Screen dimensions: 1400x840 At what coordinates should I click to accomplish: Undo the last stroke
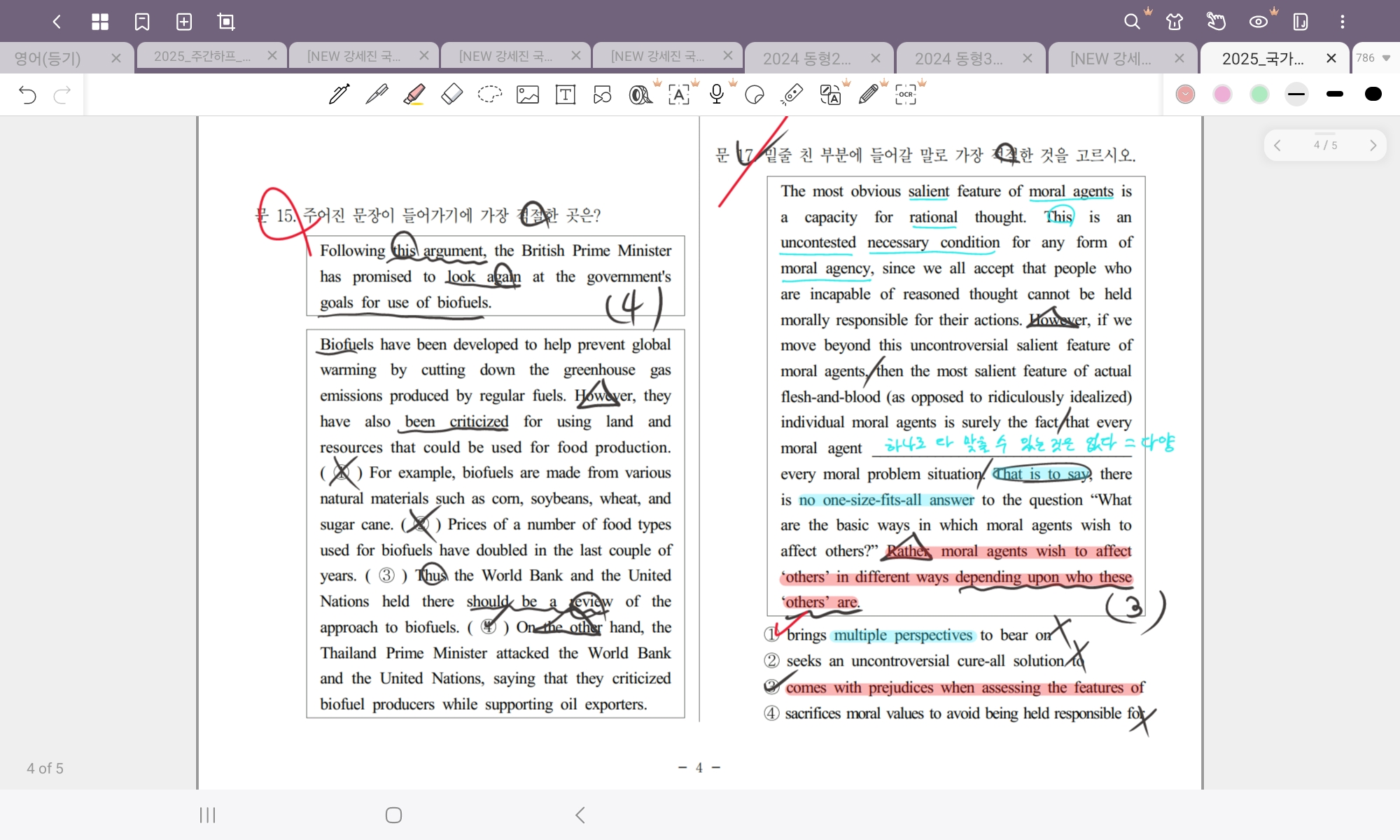coord(27,94)
